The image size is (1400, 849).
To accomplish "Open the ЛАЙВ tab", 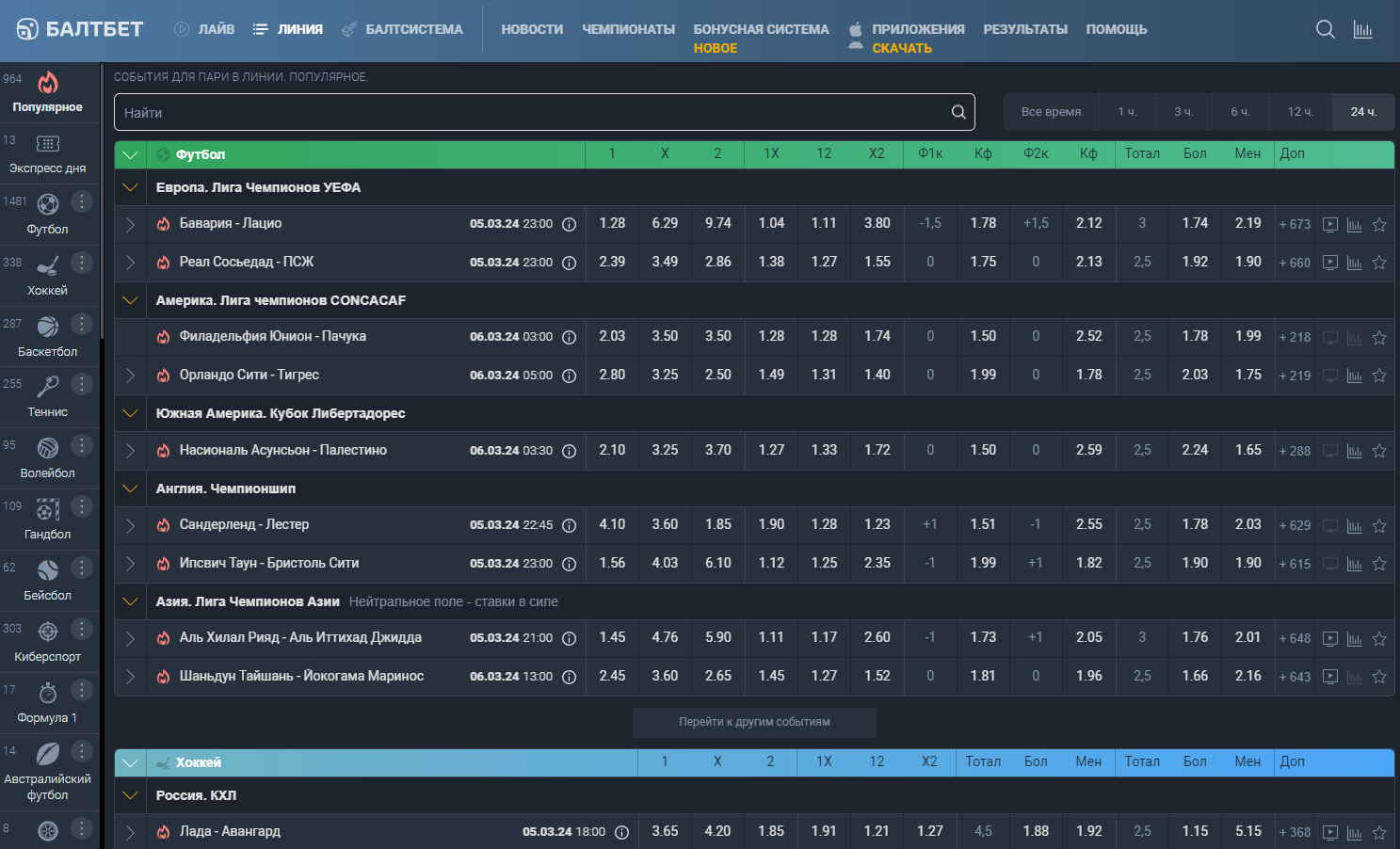I will [204, 29].
